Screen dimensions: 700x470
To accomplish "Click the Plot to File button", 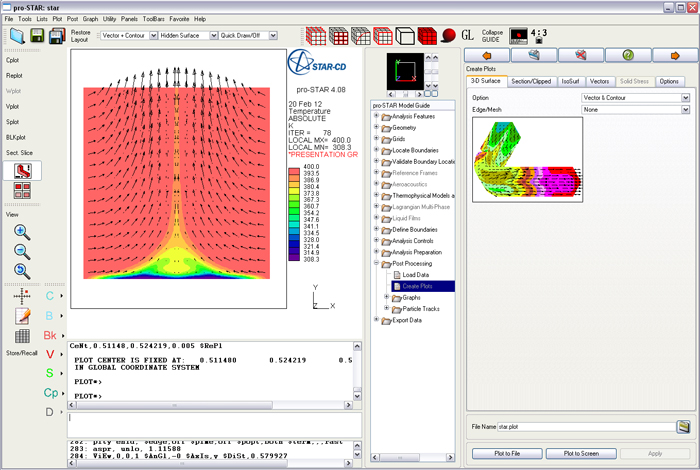I will pyautogui.click(x=507, y=453).
